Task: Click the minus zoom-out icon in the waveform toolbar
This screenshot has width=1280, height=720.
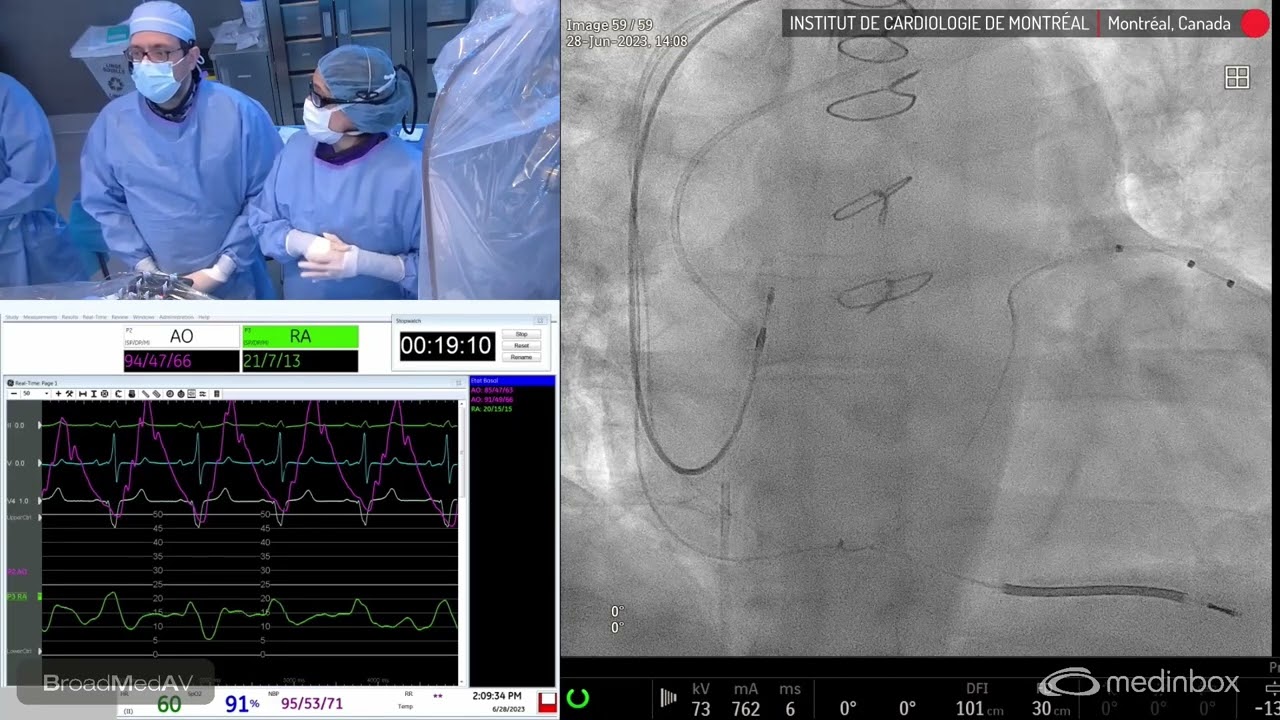Action: [x=14, y=394]
